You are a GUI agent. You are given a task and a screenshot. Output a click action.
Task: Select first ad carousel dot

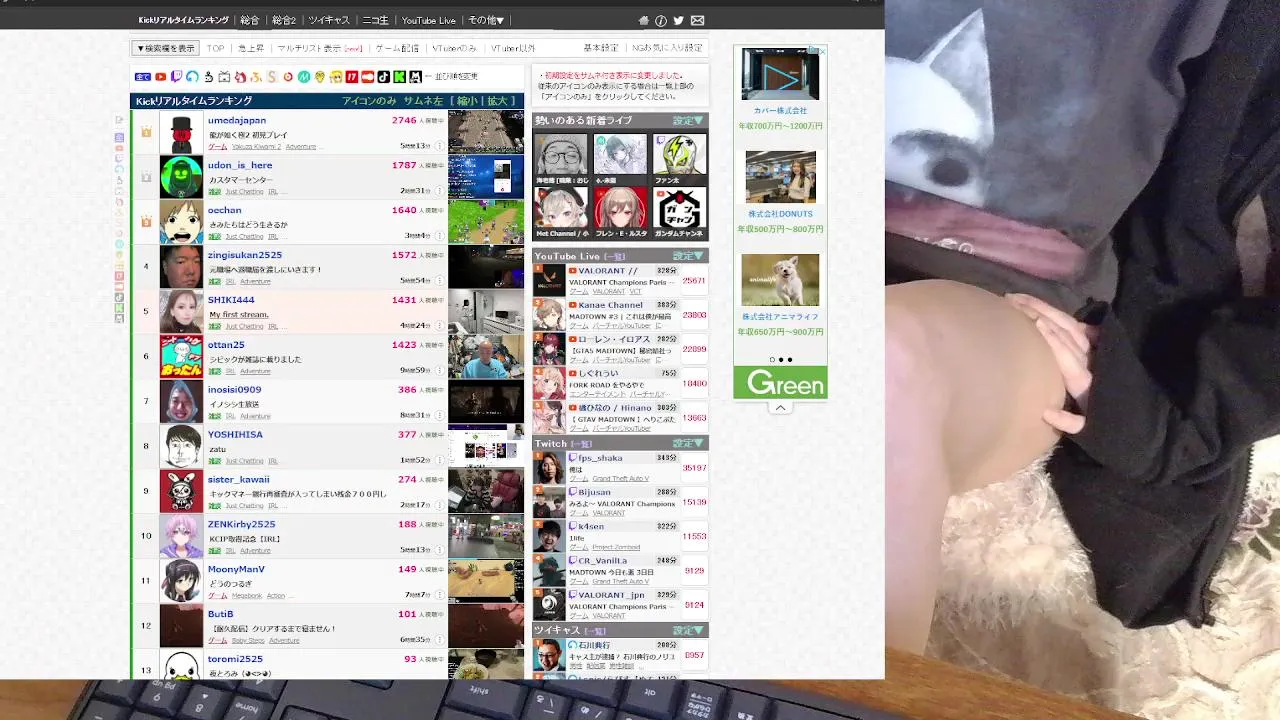pyautogui.click(x=772, y=360)
